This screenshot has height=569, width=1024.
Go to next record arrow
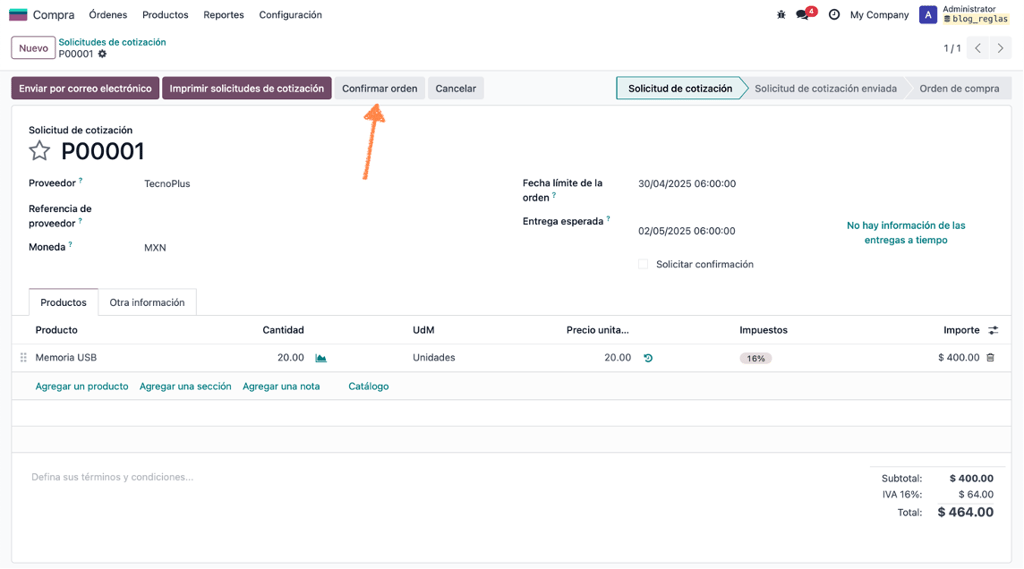(x=1000, y=48)
